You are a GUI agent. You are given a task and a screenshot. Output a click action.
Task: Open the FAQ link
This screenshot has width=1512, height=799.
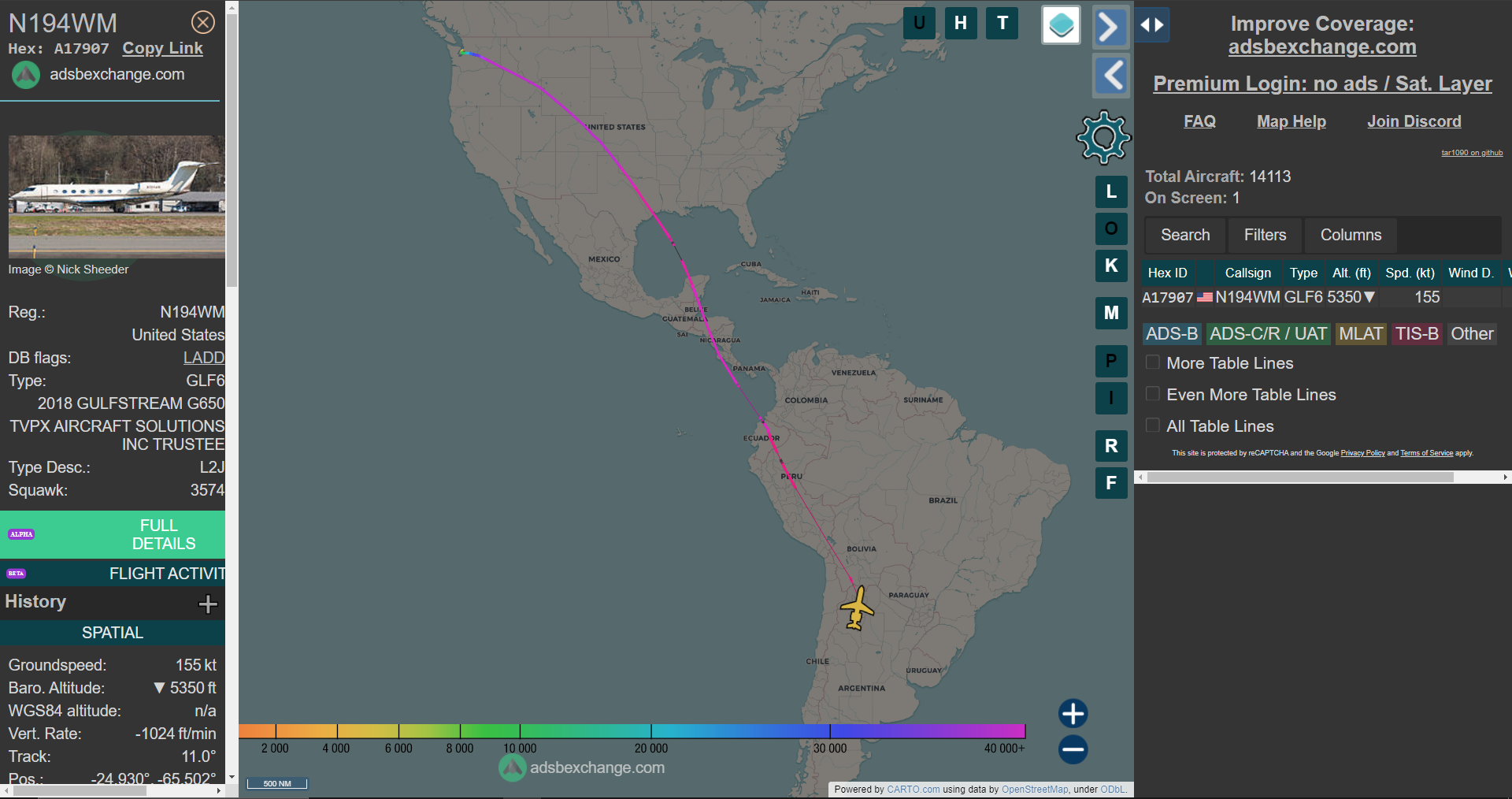pyautogui.click(x=1199, y=121)
